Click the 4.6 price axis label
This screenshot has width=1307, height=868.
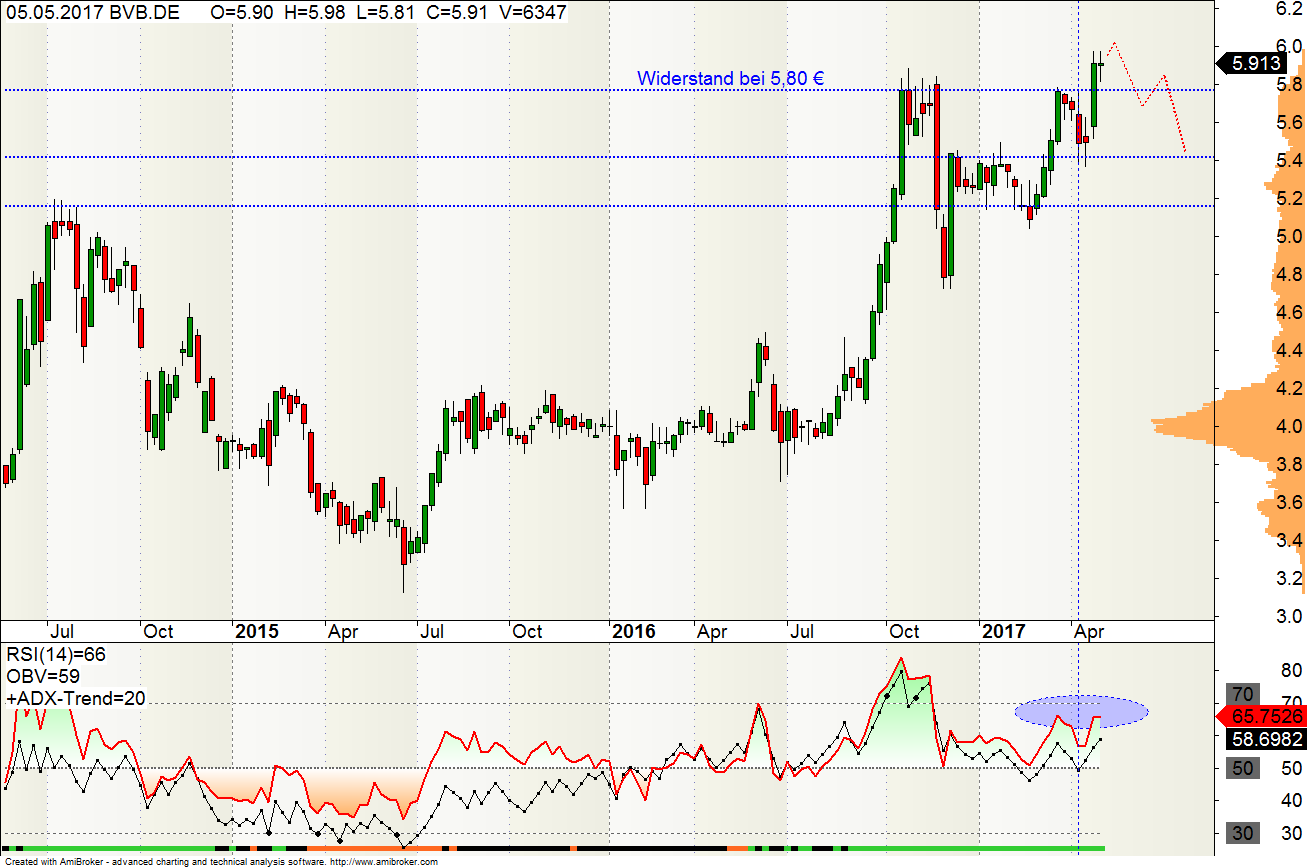1289,312
